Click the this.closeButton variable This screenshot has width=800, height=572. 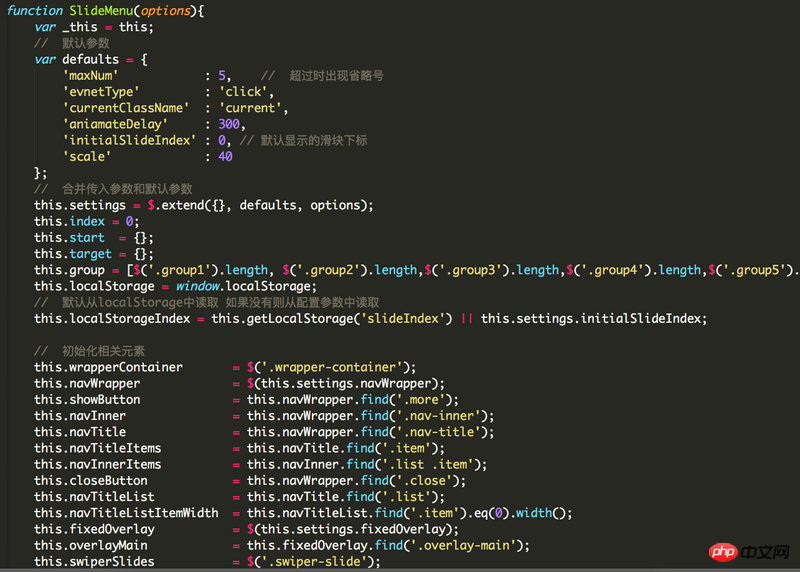tap(90, 480)
